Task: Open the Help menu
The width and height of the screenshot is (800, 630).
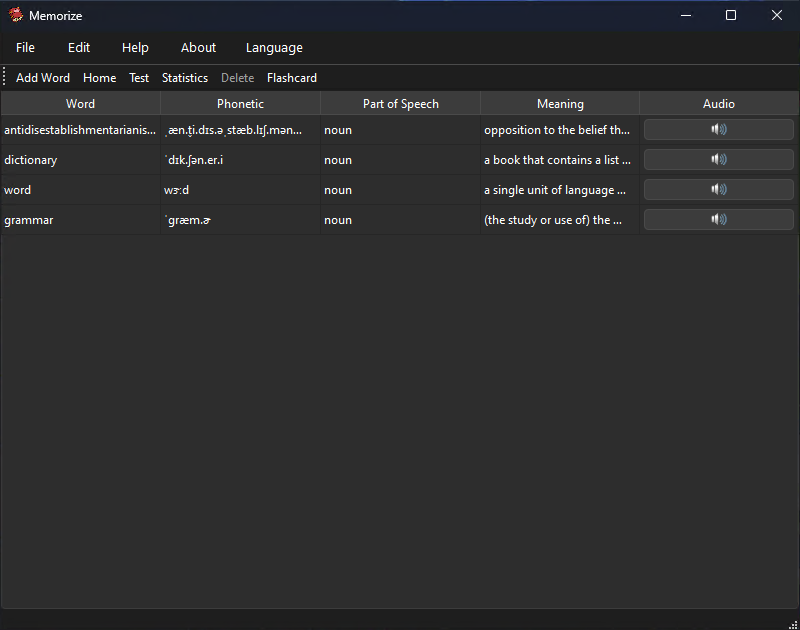Action: pos(135,48)
